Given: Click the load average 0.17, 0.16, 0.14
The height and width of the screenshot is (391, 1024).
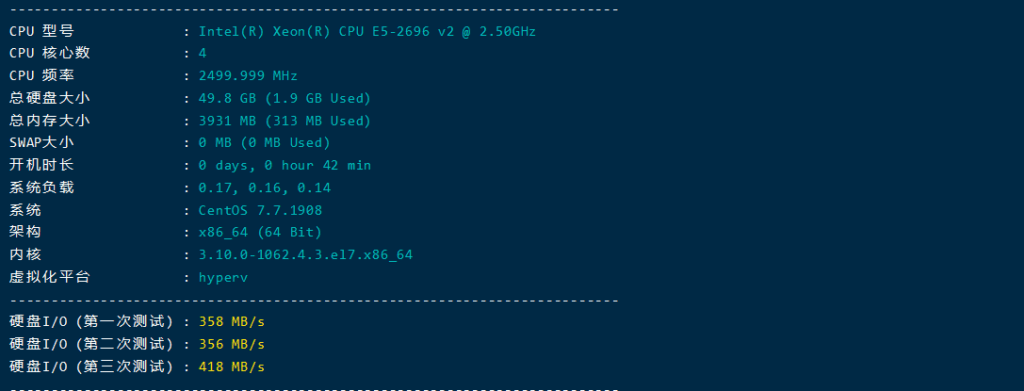Looking at the screenshot, I should [x=264, y=188].
